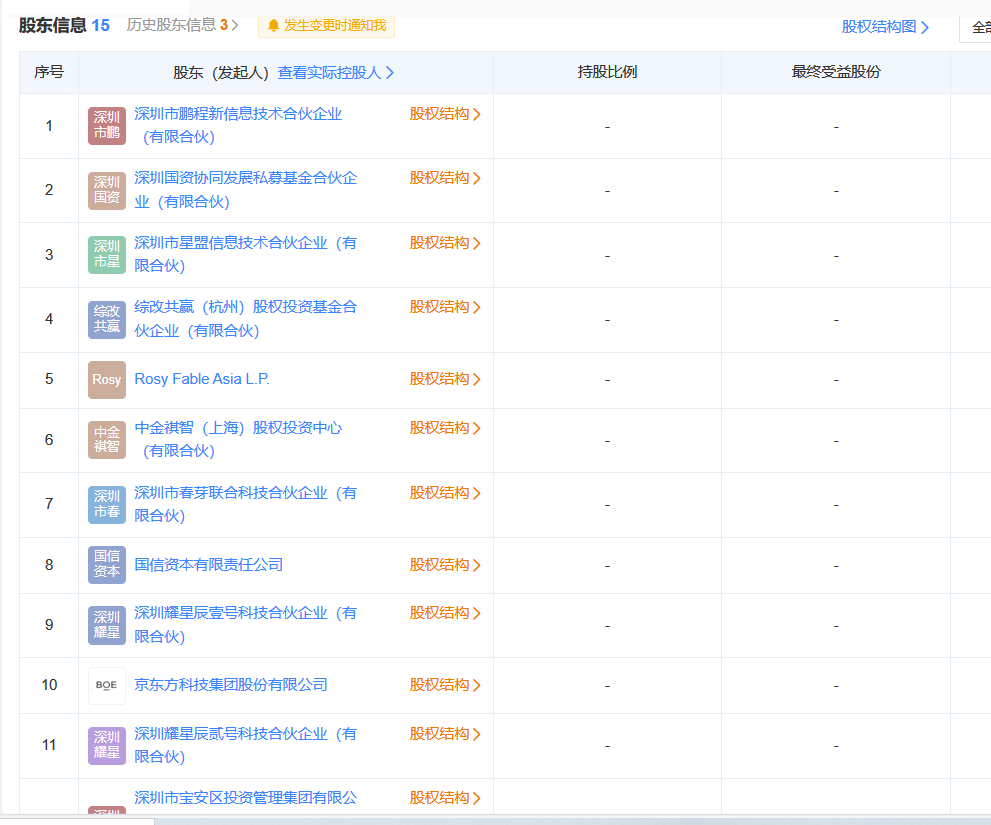Expand 股权结构 for Rosy Fable Asia L.P.
The height and width of the screenshot is (825, 991).
click(445, 379)
